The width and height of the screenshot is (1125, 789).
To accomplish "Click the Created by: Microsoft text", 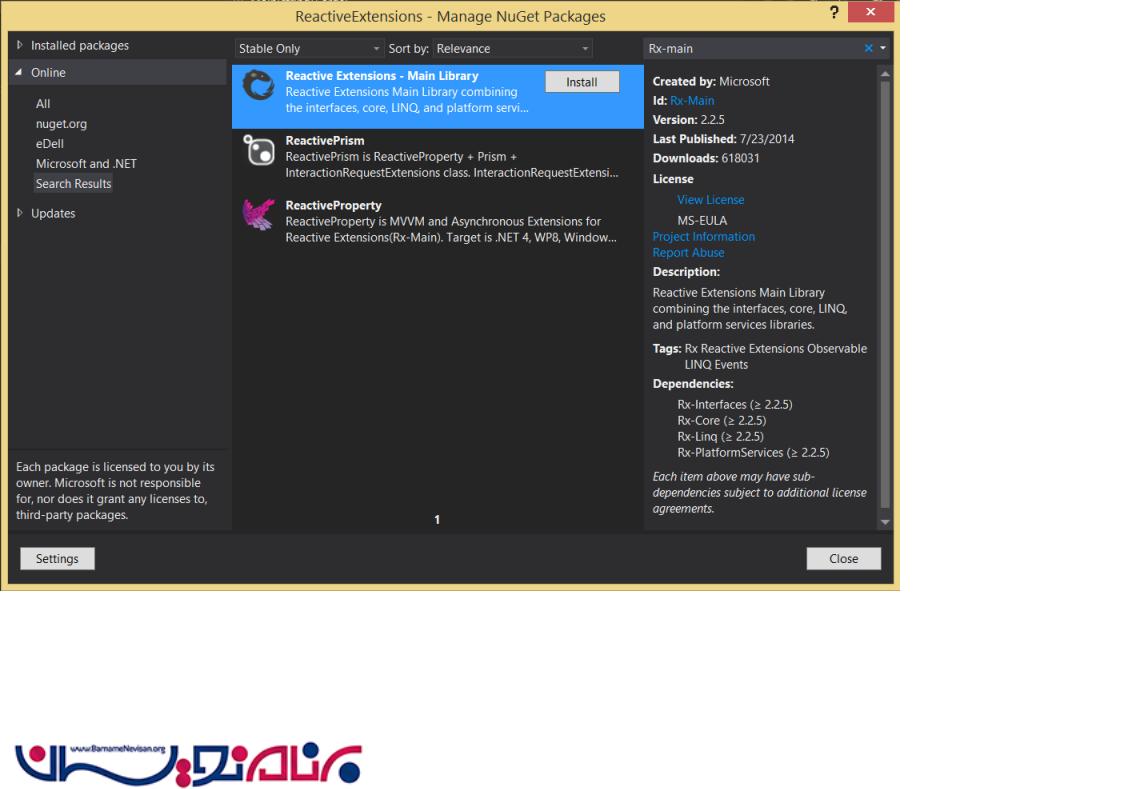I will 711,81.
